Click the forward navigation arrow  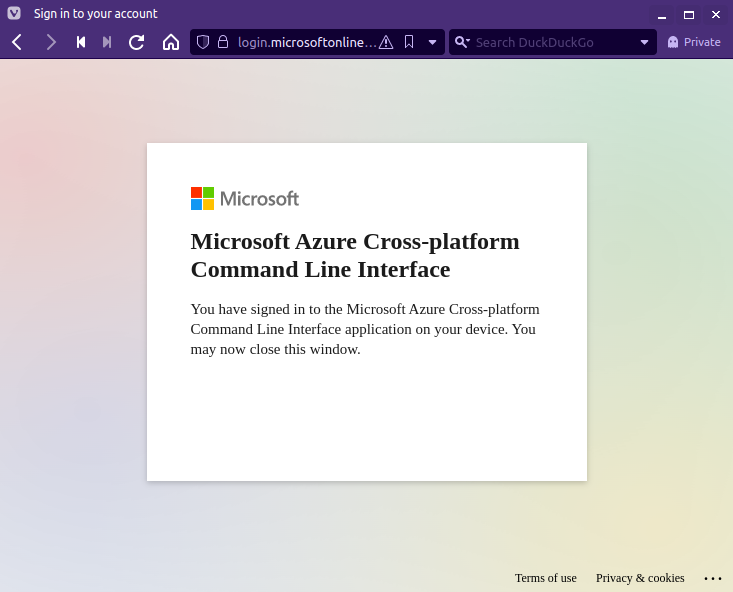click(50, 43)
